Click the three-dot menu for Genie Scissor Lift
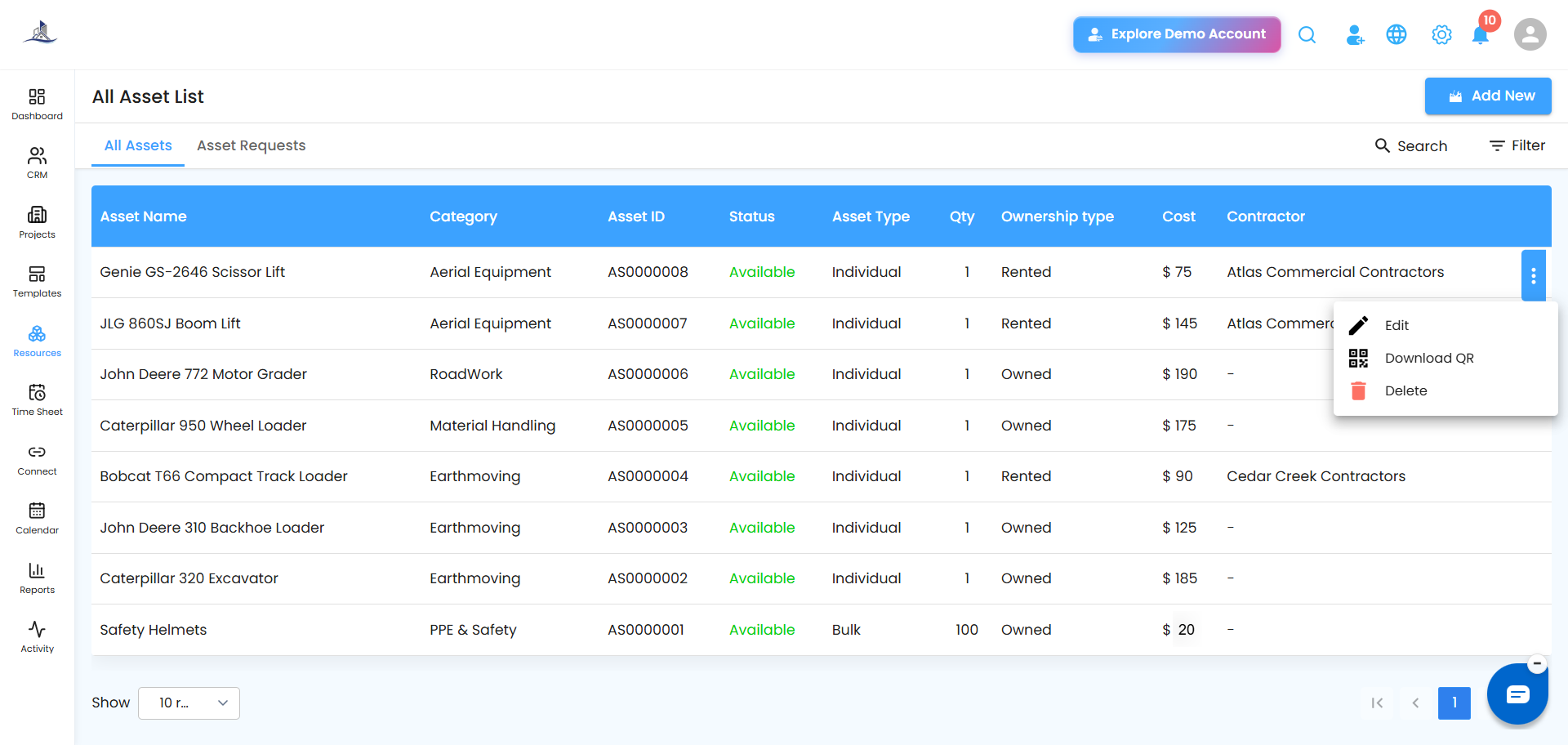1568x745 pixels. (1534, 276)
